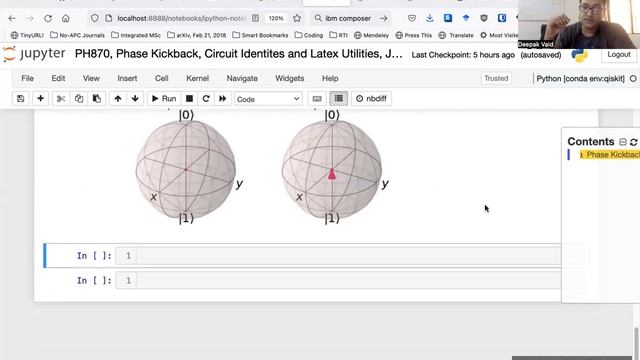Save and checkpoint the notebook
The height and width of the screenshot is (360, 640).
20,99
